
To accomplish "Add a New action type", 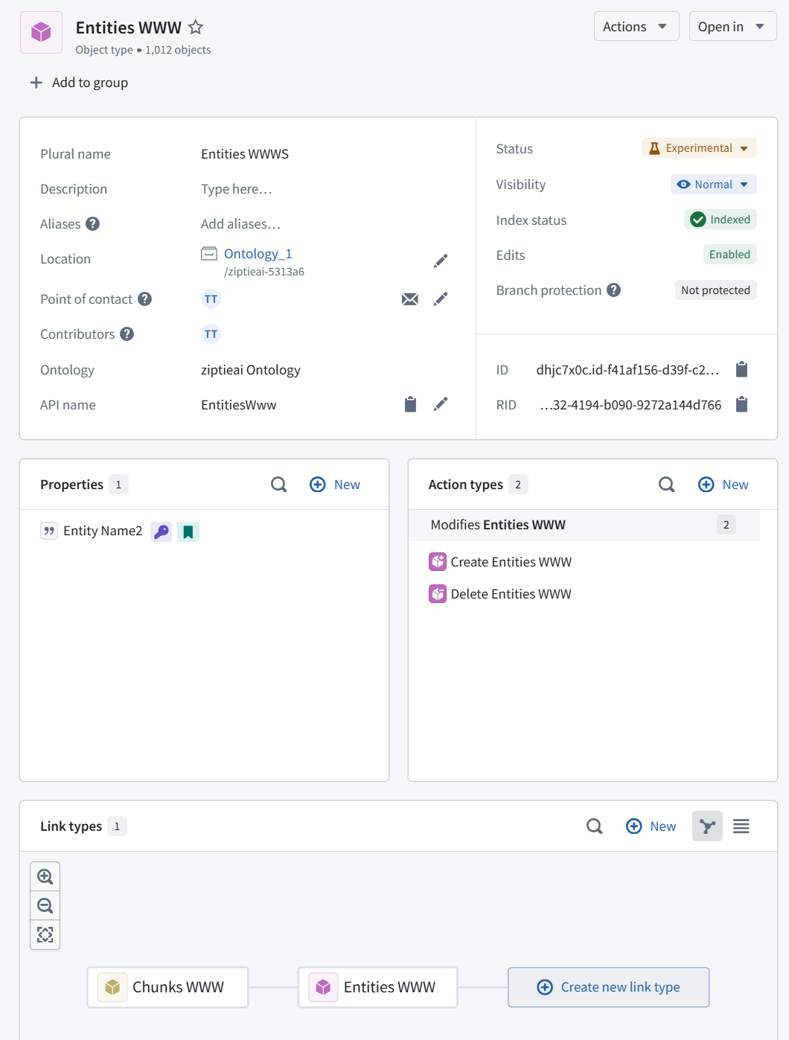I will click(723, 485).
